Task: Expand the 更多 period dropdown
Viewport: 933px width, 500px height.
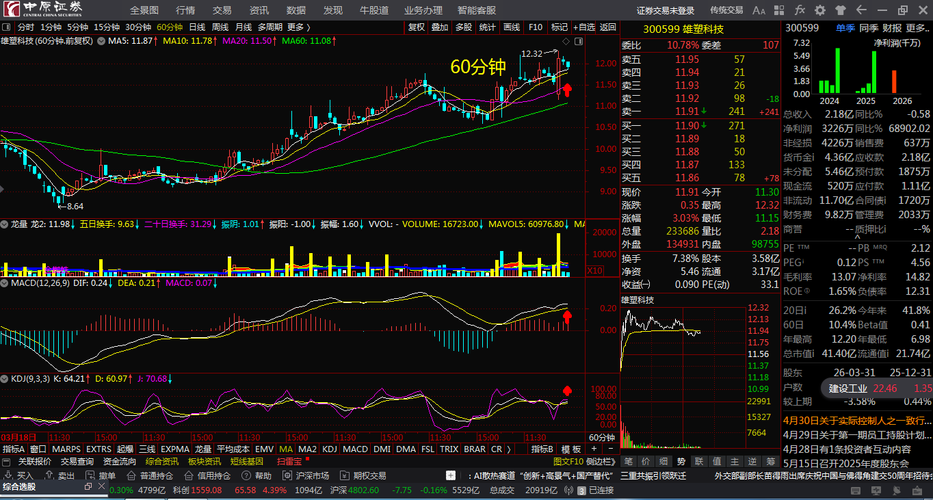Action: pyautogui.click(x=299, y=27)
